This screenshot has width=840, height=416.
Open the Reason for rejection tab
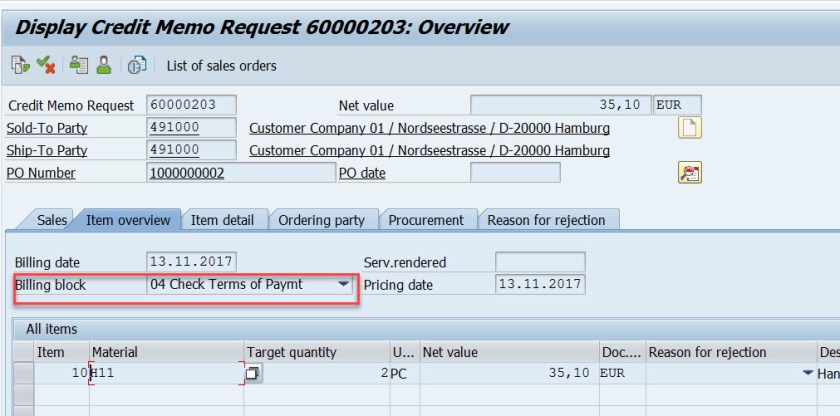[546, 220]
